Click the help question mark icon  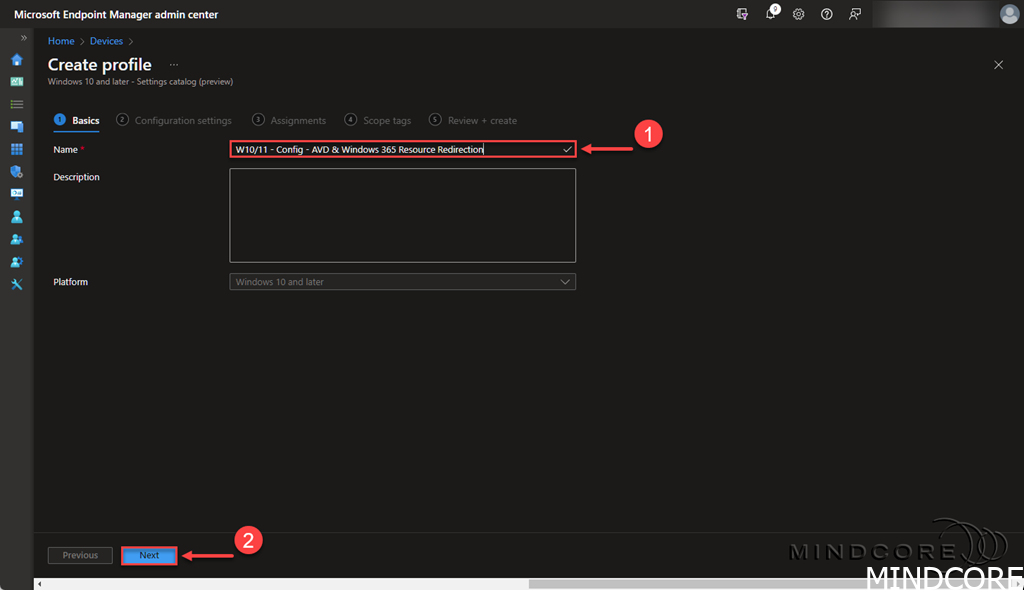(x=827, y=14)
